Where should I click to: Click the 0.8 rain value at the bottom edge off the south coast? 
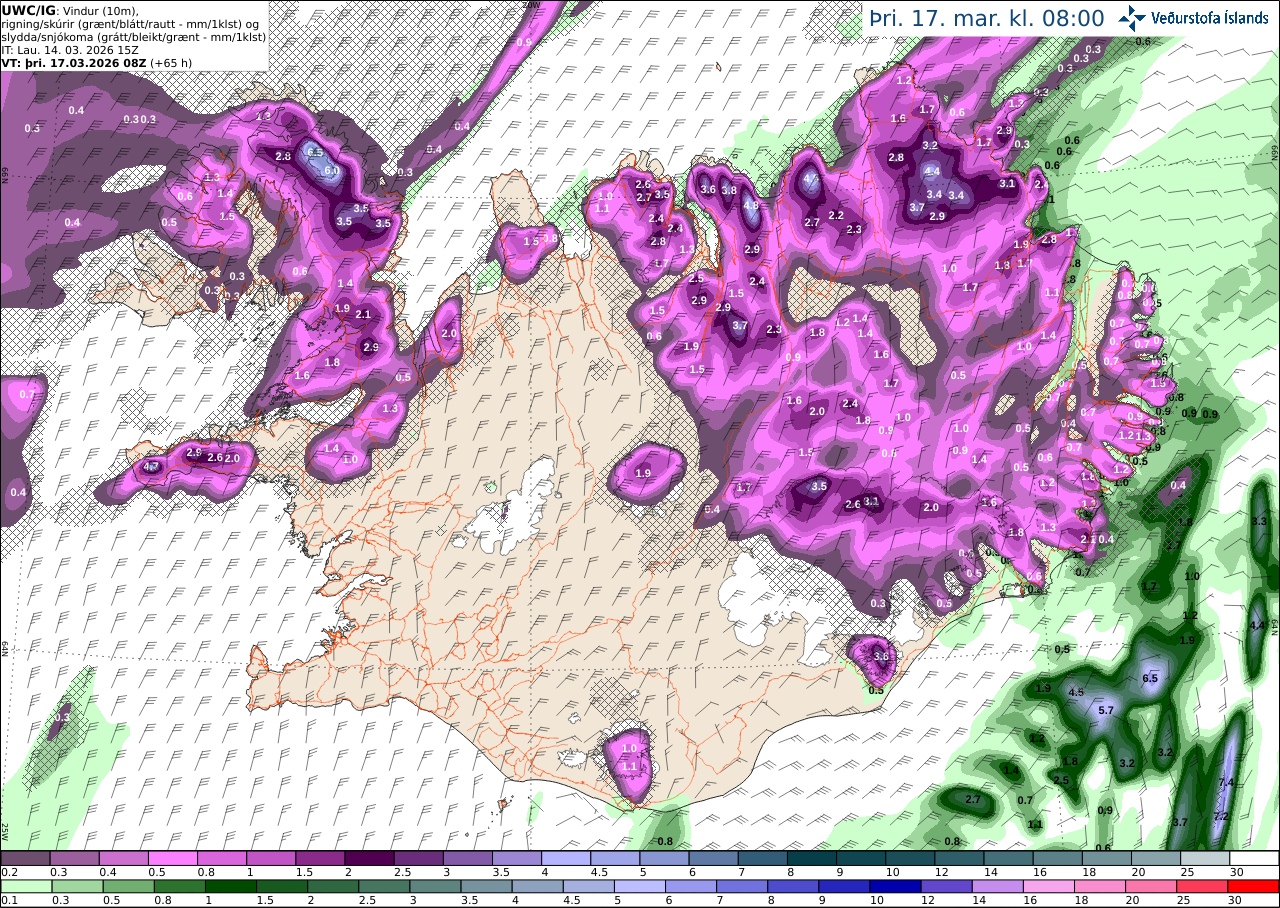[666, 841]
